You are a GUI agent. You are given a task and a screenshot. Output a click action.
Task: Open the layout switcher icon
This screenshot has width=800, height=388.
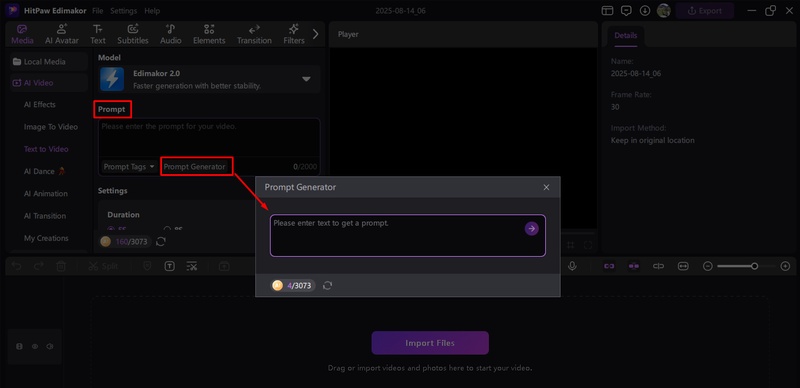pyautogui.click(x=607, y=11)
